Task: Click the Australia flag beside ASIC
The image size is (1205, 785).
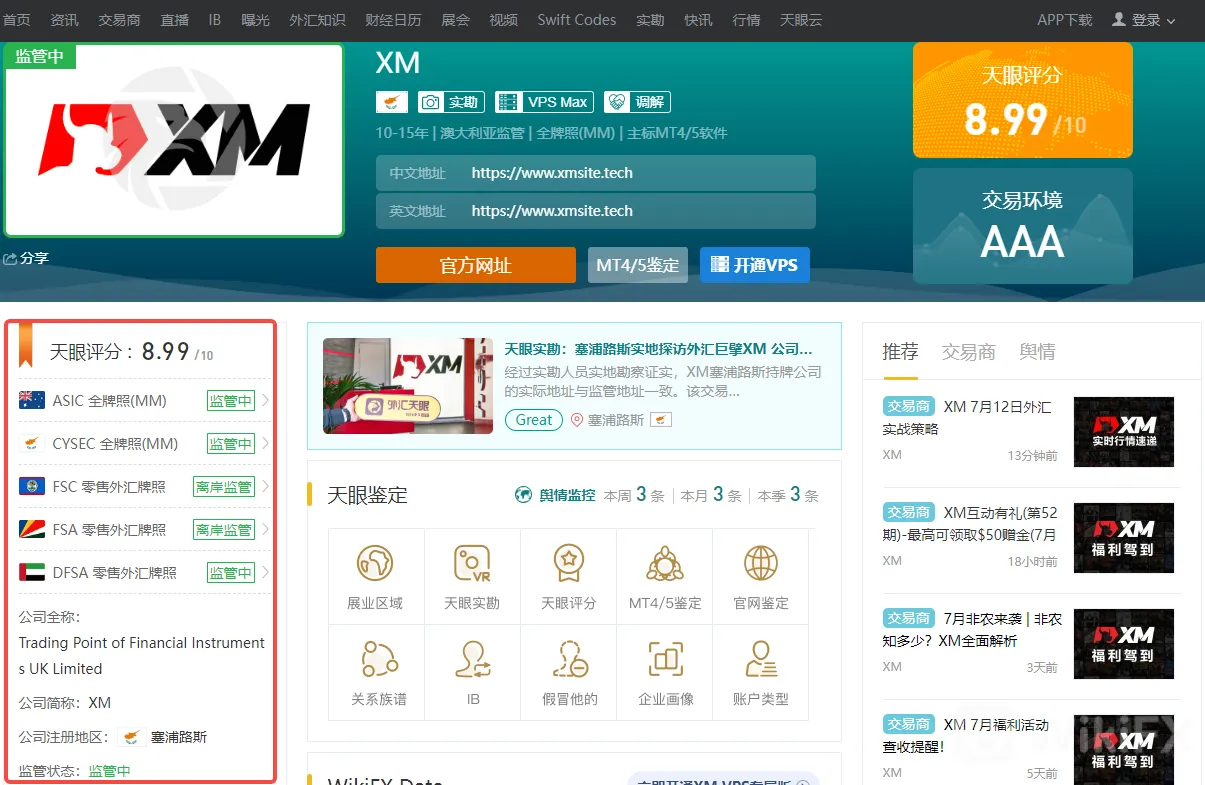Action: pos(32,401)
